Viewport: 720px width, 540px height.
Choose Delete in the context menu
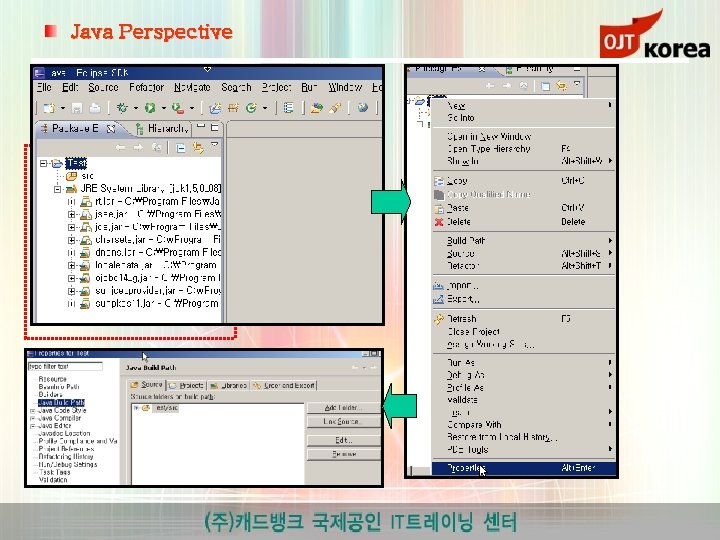coord(524,222)
